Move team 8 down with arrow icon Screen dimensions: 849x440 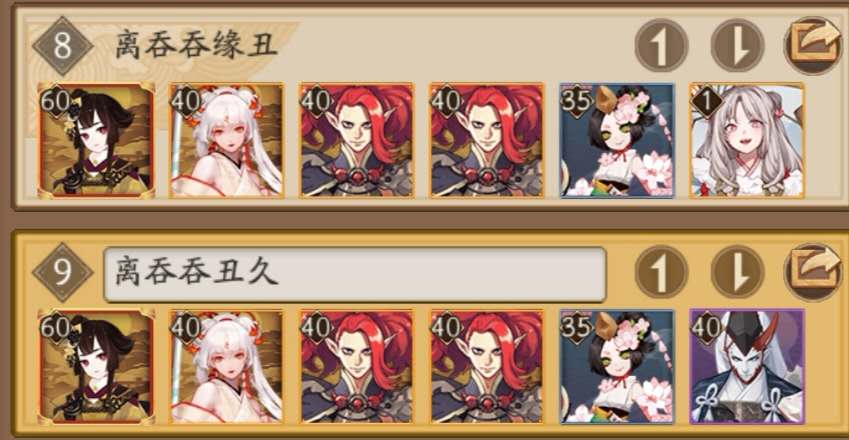[737, 45]
